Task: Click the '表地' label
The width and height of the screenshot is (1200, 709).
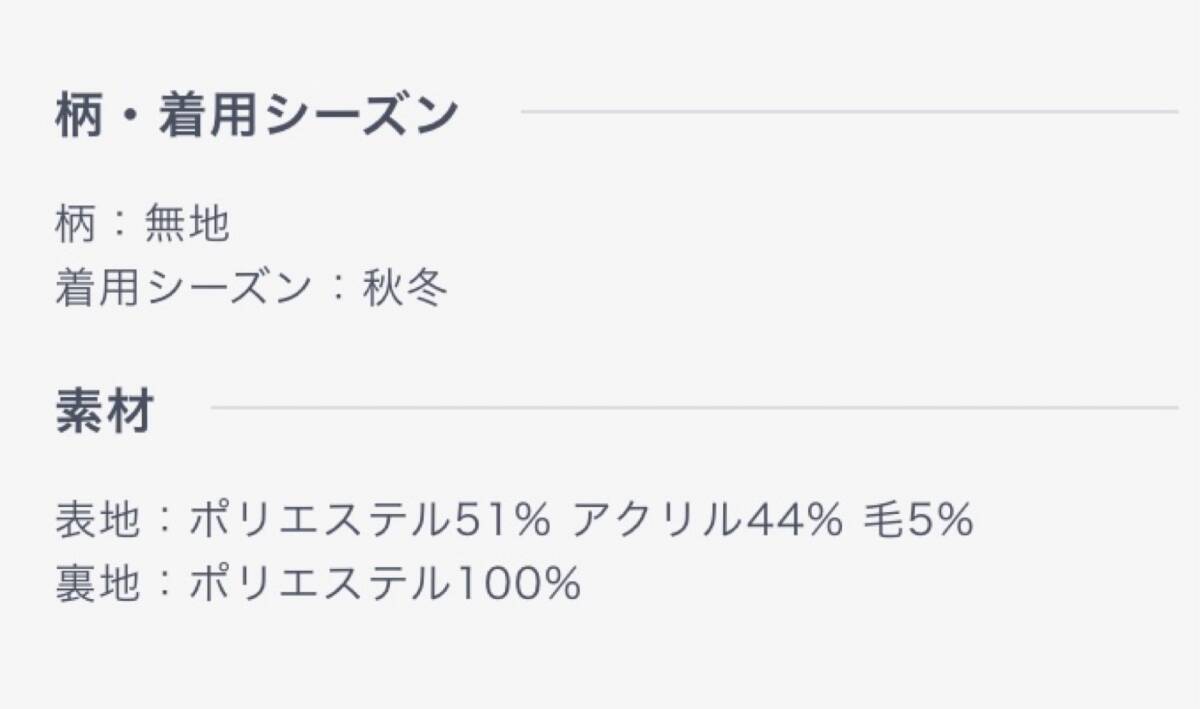Action: pos(97,520)
